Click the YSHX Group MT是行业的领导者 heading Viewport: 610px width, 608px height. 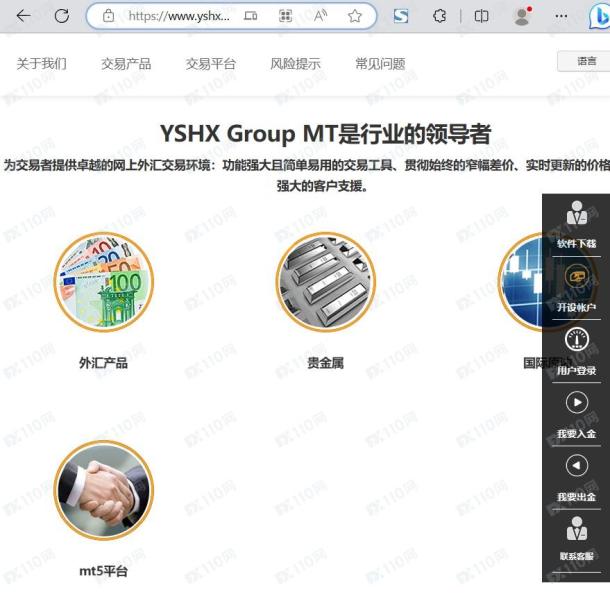[x=326, y=133]
